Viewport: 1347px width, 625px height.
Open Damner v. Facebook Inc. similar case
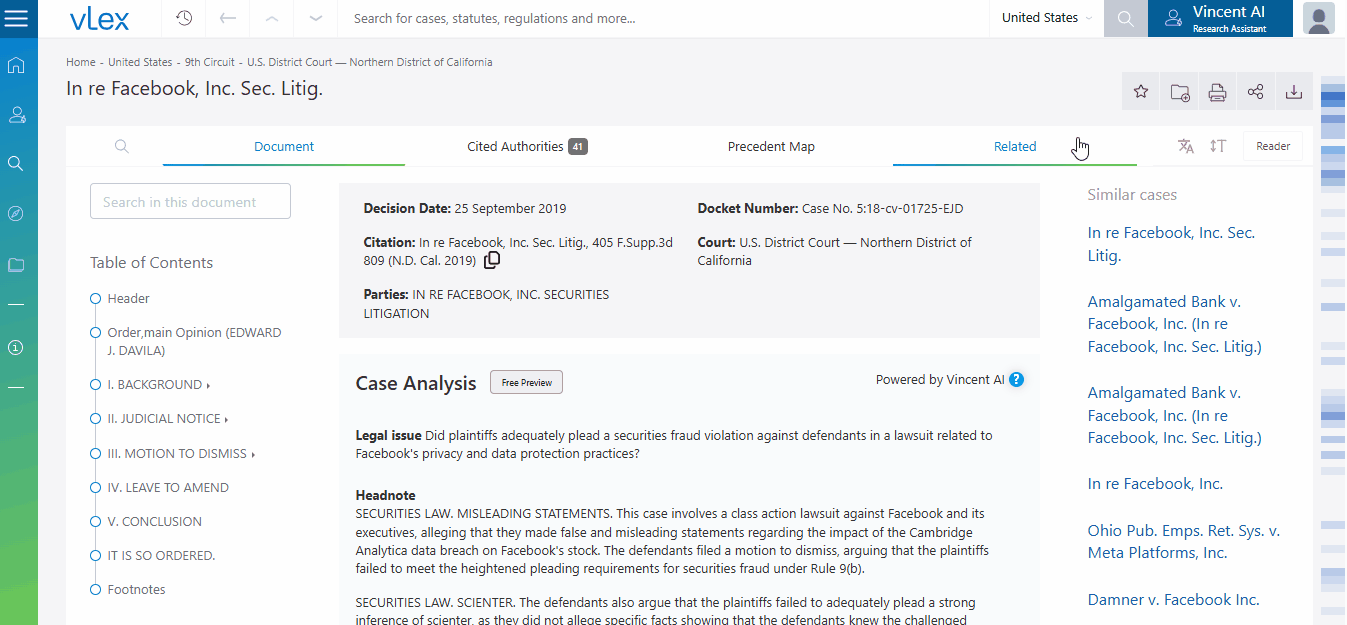point(1173,600)
